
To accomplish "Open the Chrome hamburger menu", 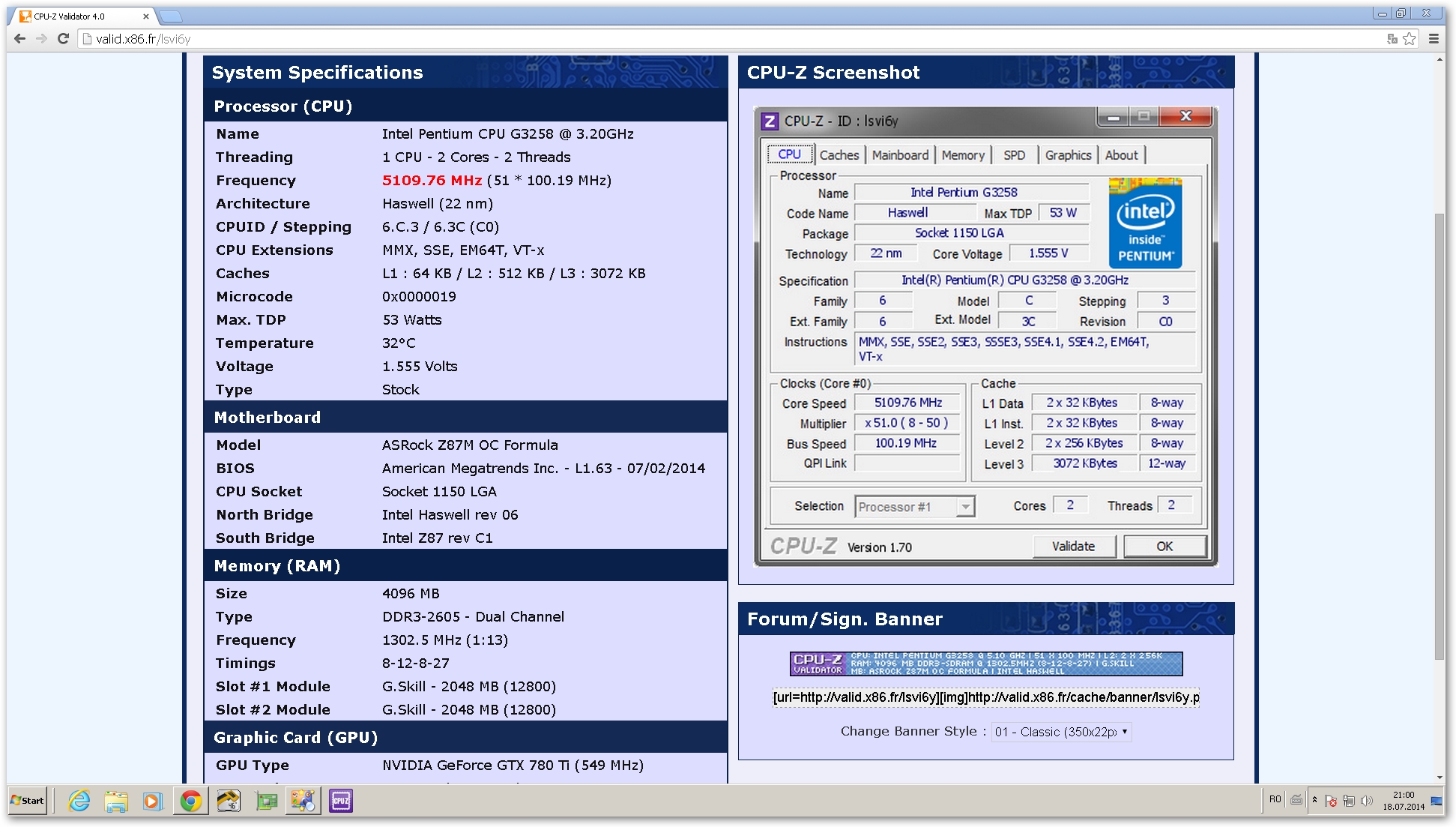I will 1434,39.
